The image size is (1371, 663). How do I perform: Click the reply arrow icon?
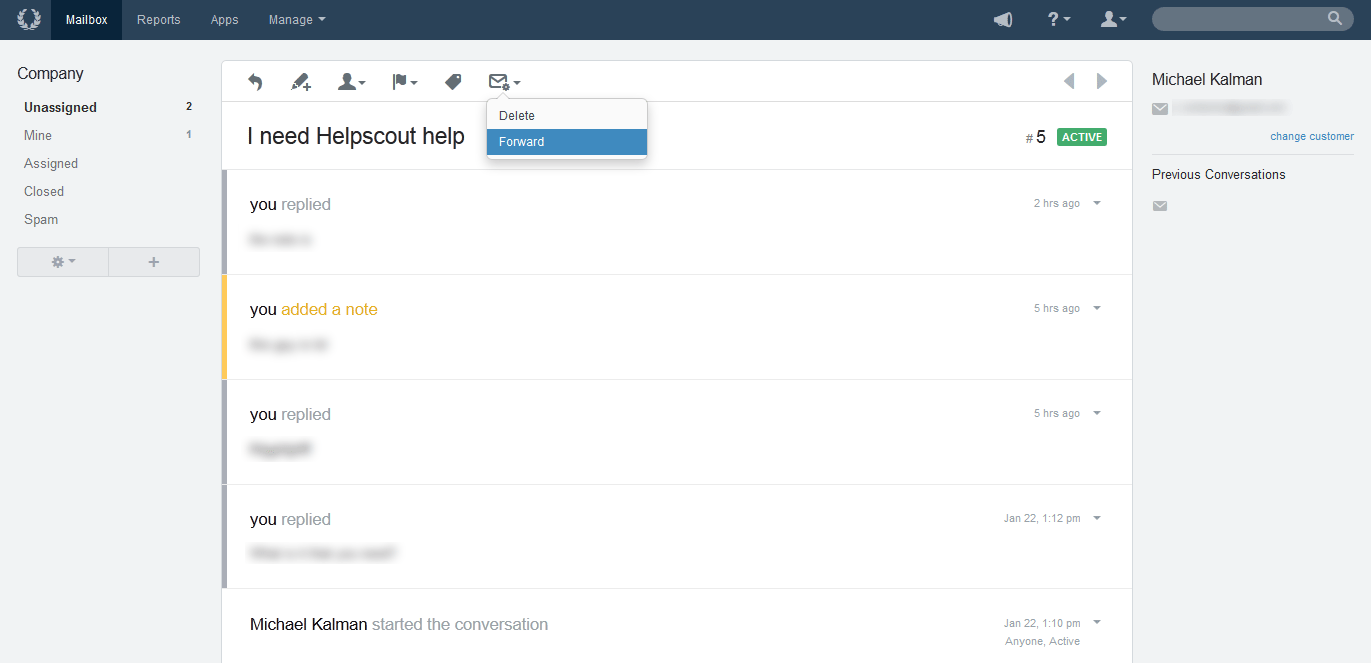point(255,82)
